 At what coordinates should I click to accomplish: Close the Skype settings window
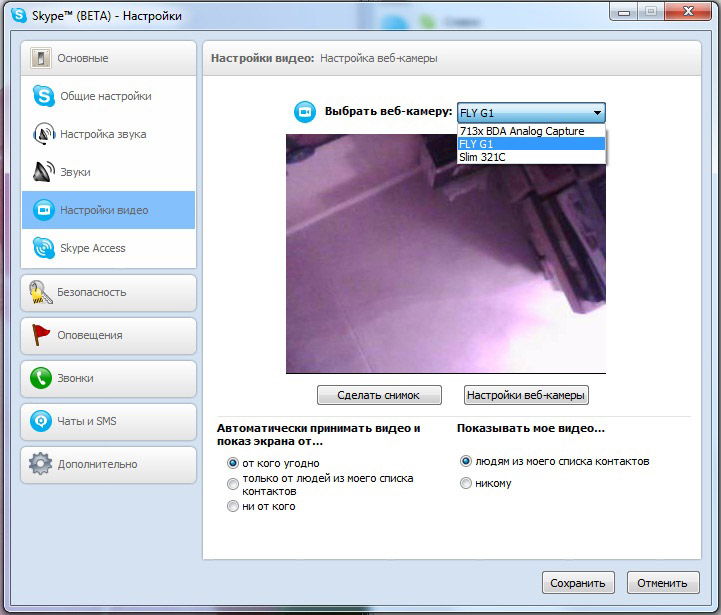688,11
